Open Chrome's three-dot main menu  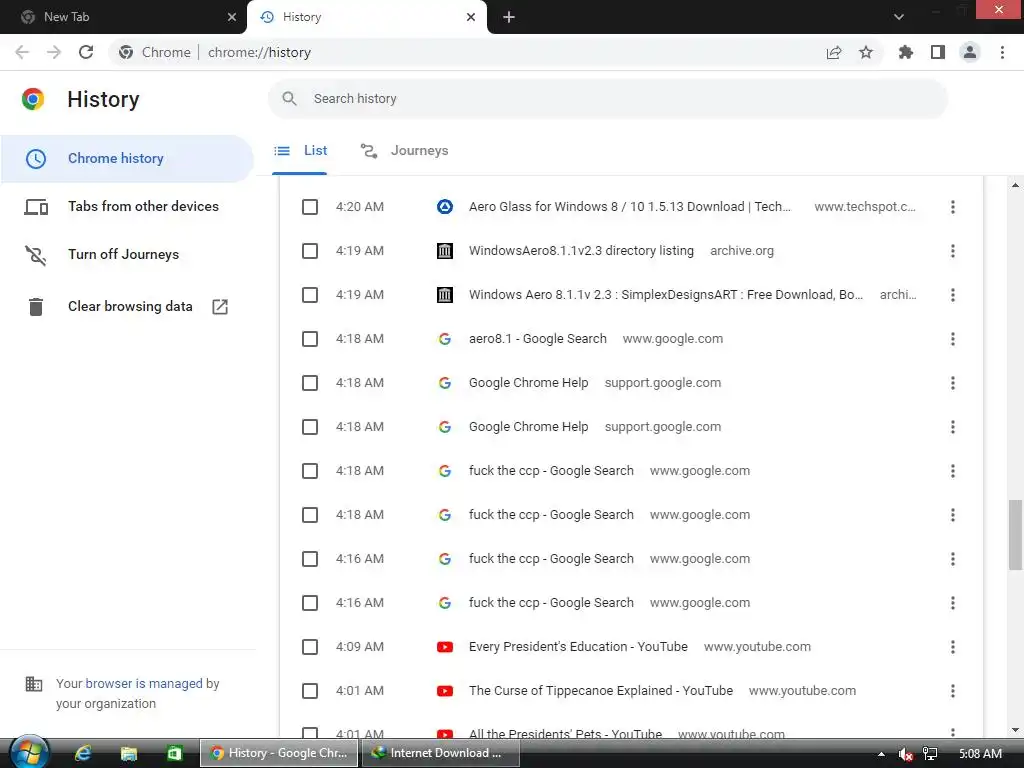point(1002,52)
